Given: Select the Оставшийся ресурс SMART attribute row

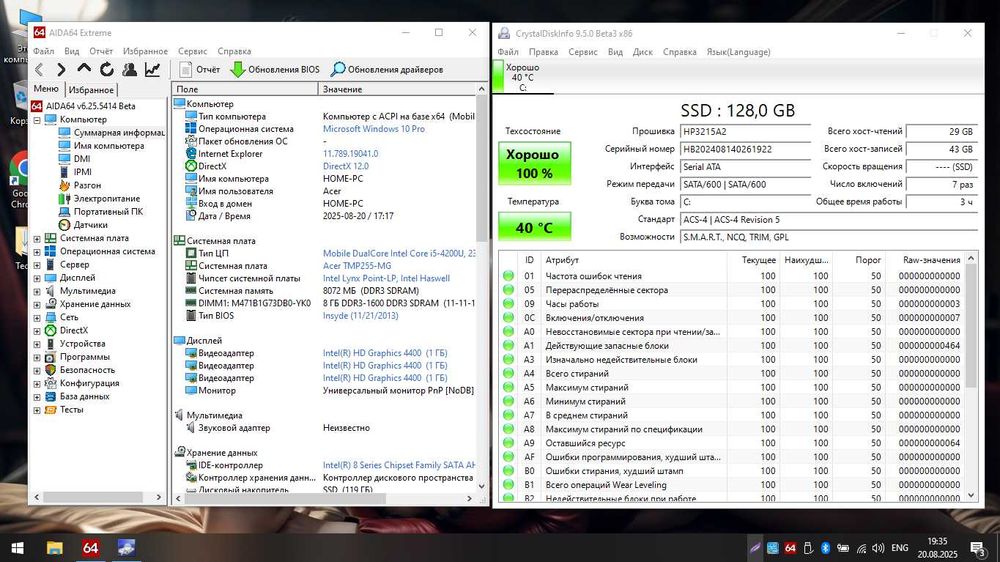Looking at the screenshot, I should 732,443.
